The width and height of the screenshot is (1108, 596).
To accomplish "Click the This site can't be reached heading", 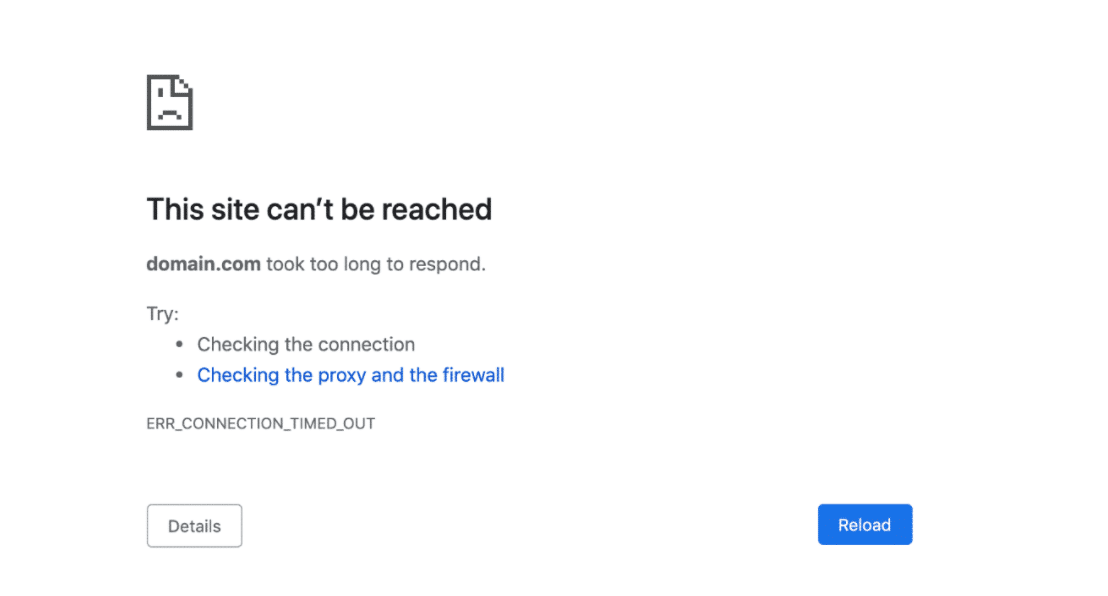I will 319,209.
